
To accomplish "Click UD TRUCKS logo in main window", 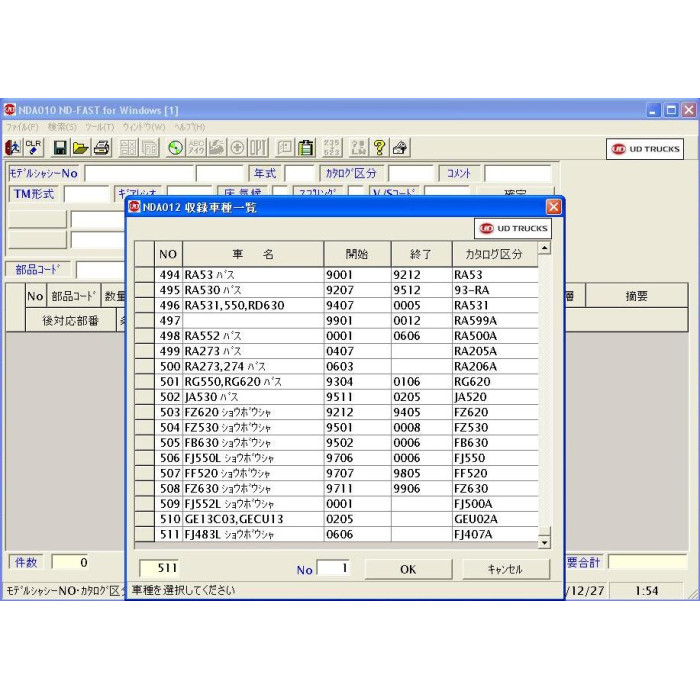I will (645, 149).
